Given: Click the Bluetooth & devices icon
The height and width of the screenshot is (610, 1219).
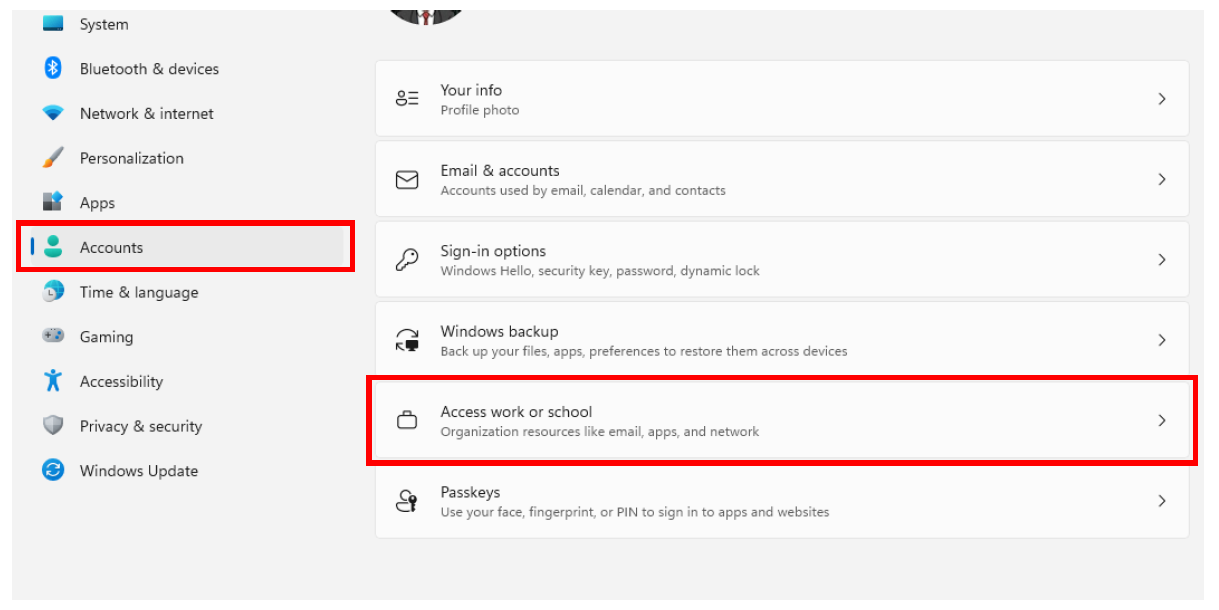Looking at the screenshot, I should (53, 69).
